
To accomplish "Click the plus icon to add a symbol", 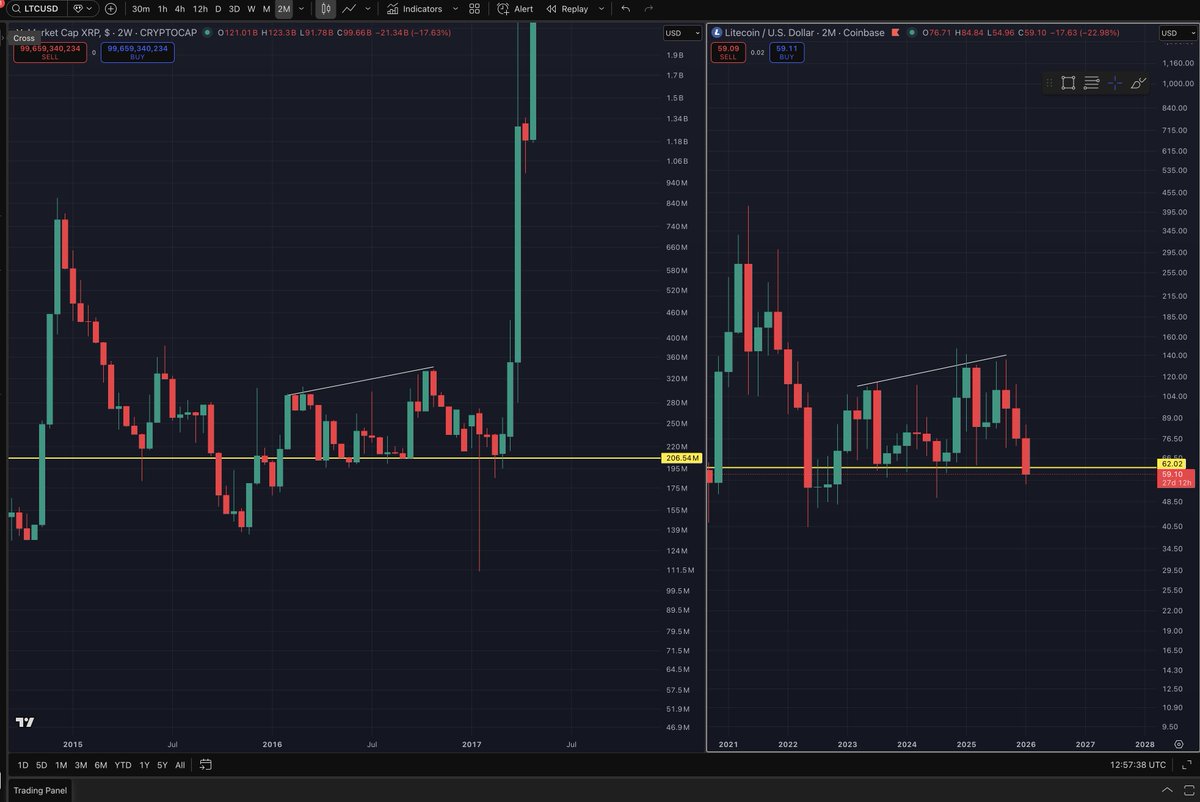I will point(110,9).
